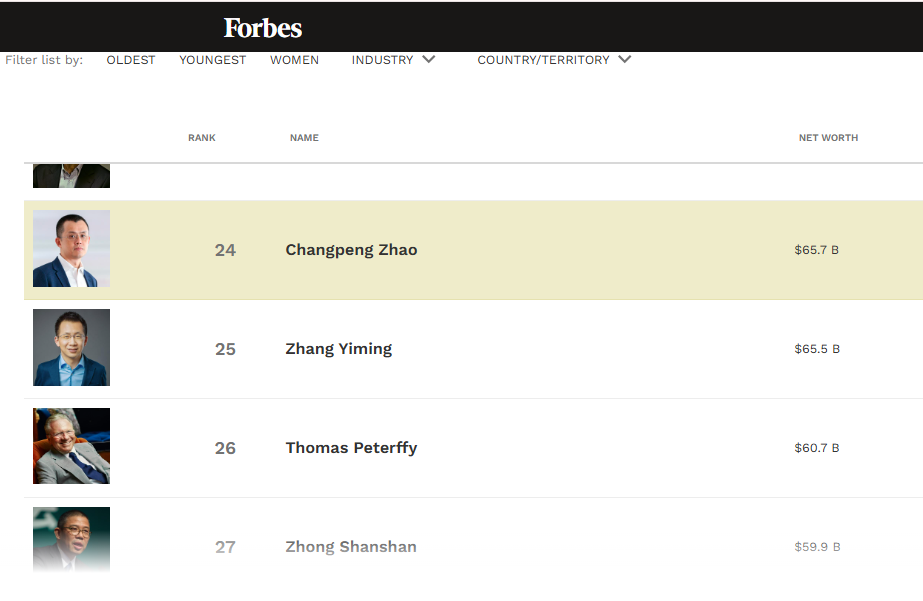The height and width of the screenshot is (601, 923).
Task: Open Zhong Shanshan's photo thumbnail
Action: (x=71, y=540)
